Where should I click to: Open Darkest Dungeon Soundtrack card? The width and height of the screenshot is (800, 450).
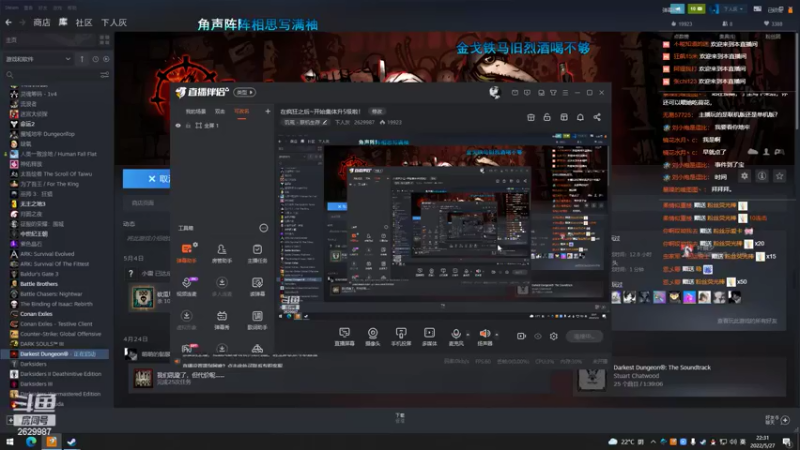click(x=679, y=376)
